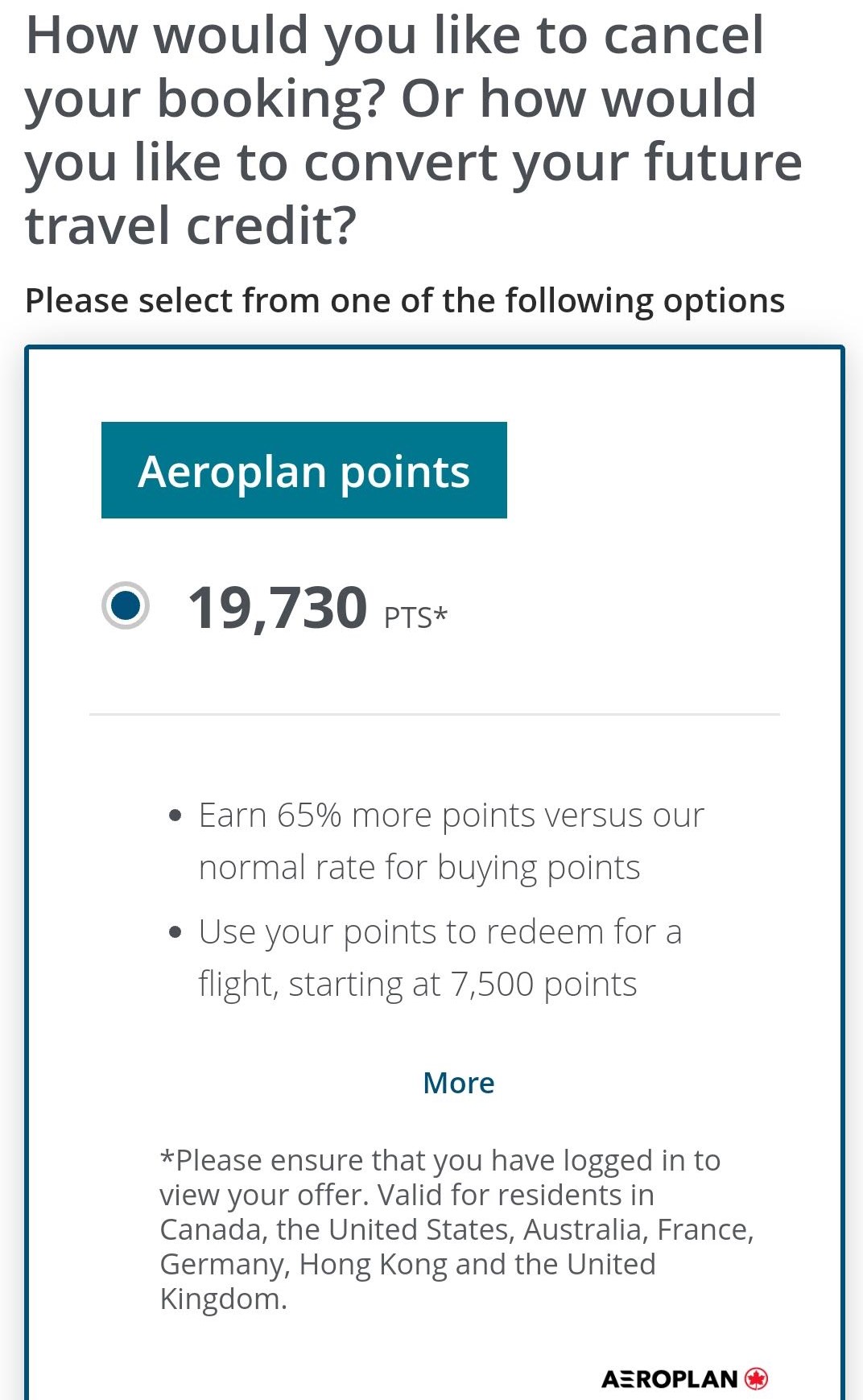Click the Please ensure logged in disclaimer
Image resolution: width=863 pixels, height=1400 pixels.
tap(440, 1160)
